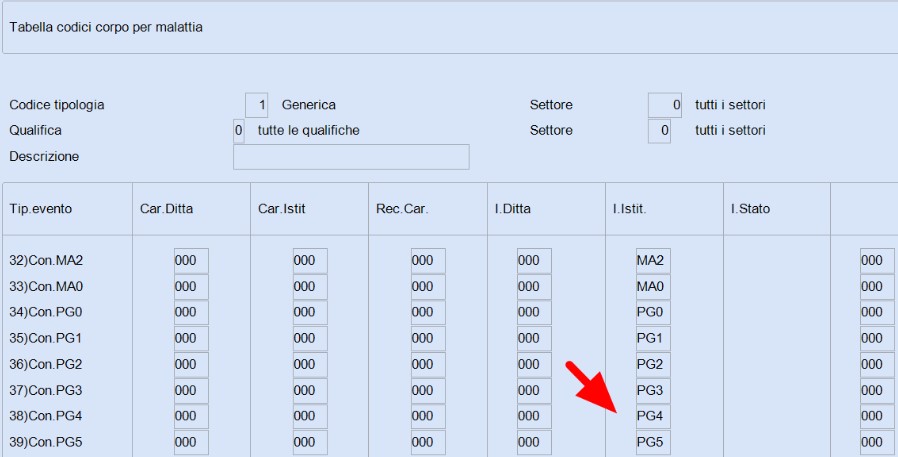
Task: Focus the empty Descrizione input field
Action: pyautogui.click(x=351, y=157)
